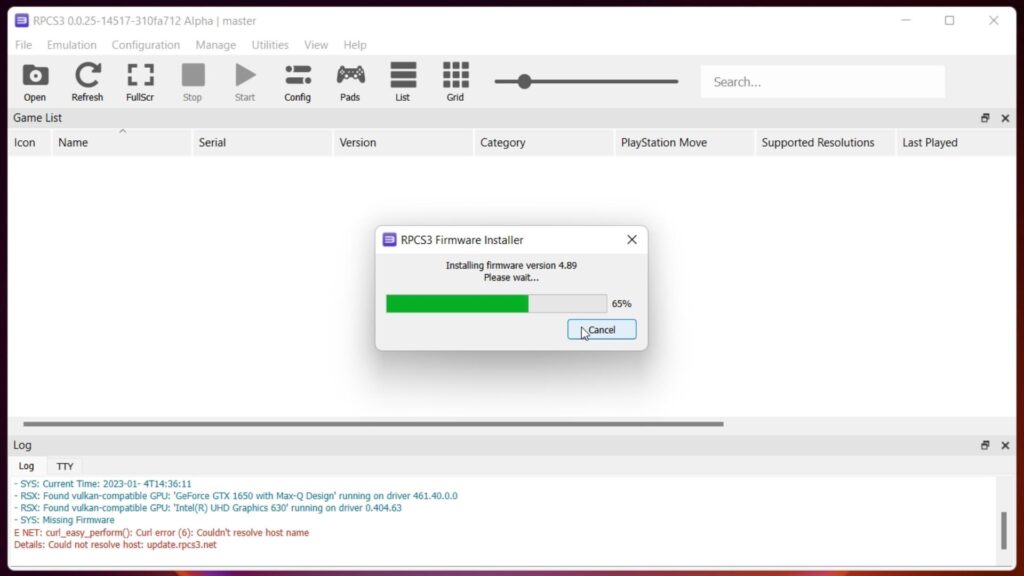Open the Config settings icon
This screenshot has width=1024, height=576.
297,82
